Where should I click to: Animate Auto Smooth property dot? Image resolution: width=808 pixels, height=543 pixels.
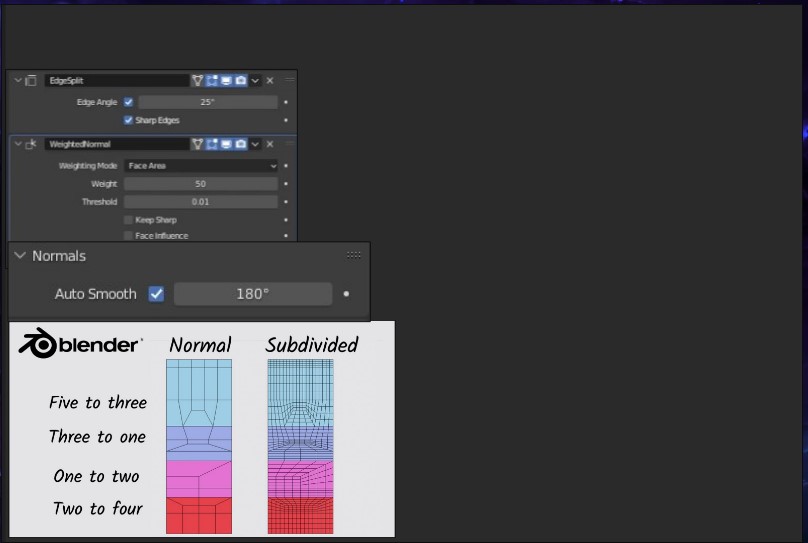point(346,294)
